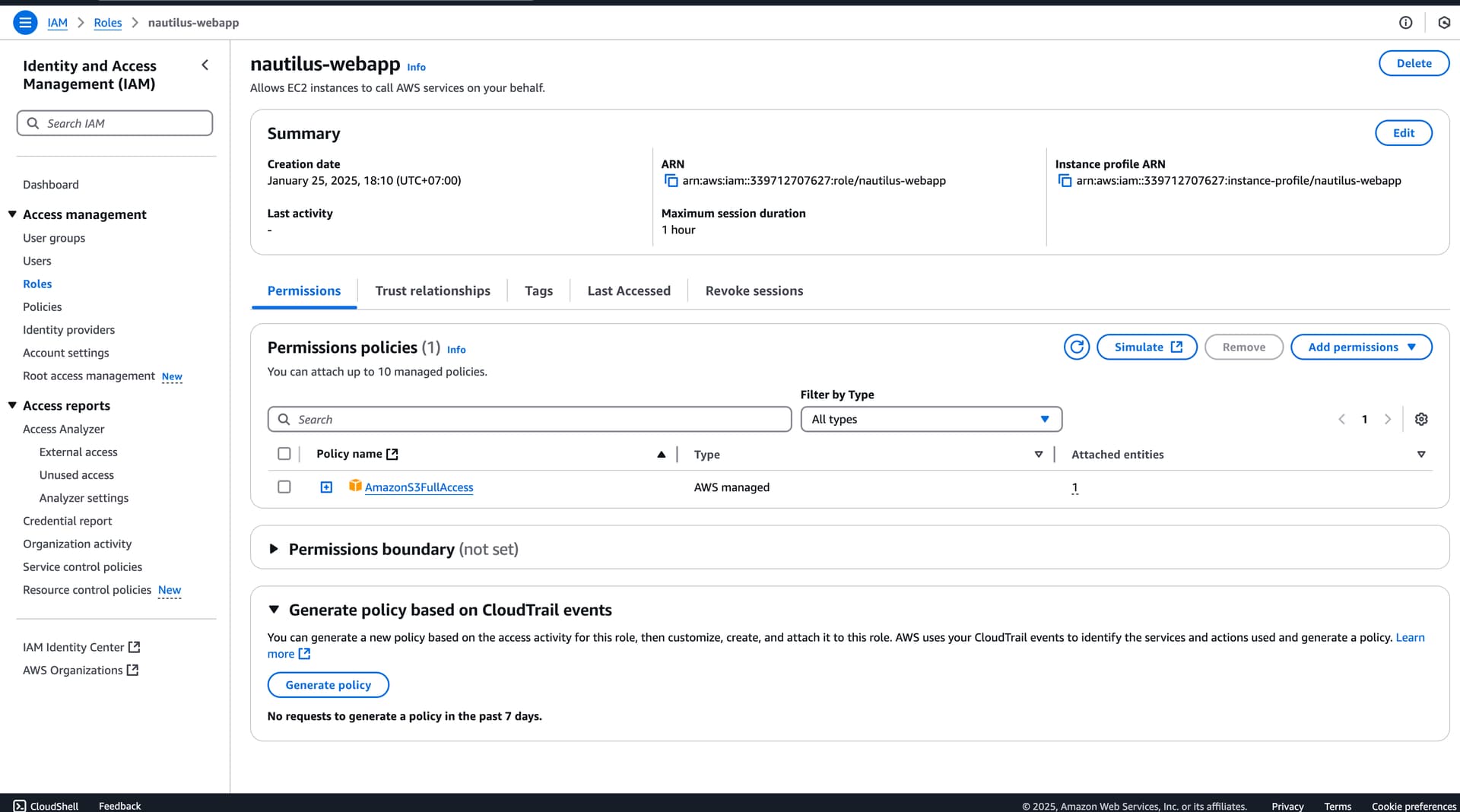Screen dimensions: 1460x812
Task: Click the Generate policy button
Action: (x=328, y=685)
